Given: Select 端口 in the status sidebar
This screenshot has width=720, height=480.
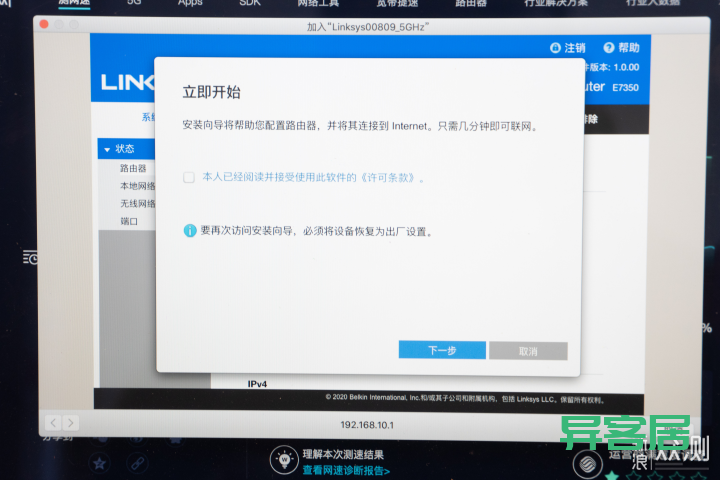Looking at the screenshot, I should [129, 221].
